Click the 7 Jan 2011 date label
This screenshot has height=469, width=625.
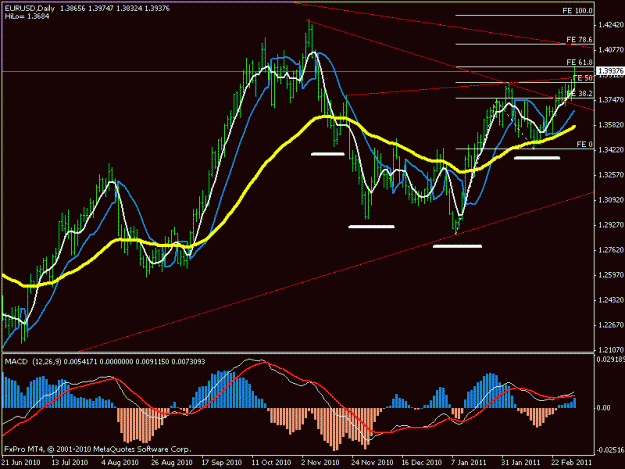(x=469, y=462)
